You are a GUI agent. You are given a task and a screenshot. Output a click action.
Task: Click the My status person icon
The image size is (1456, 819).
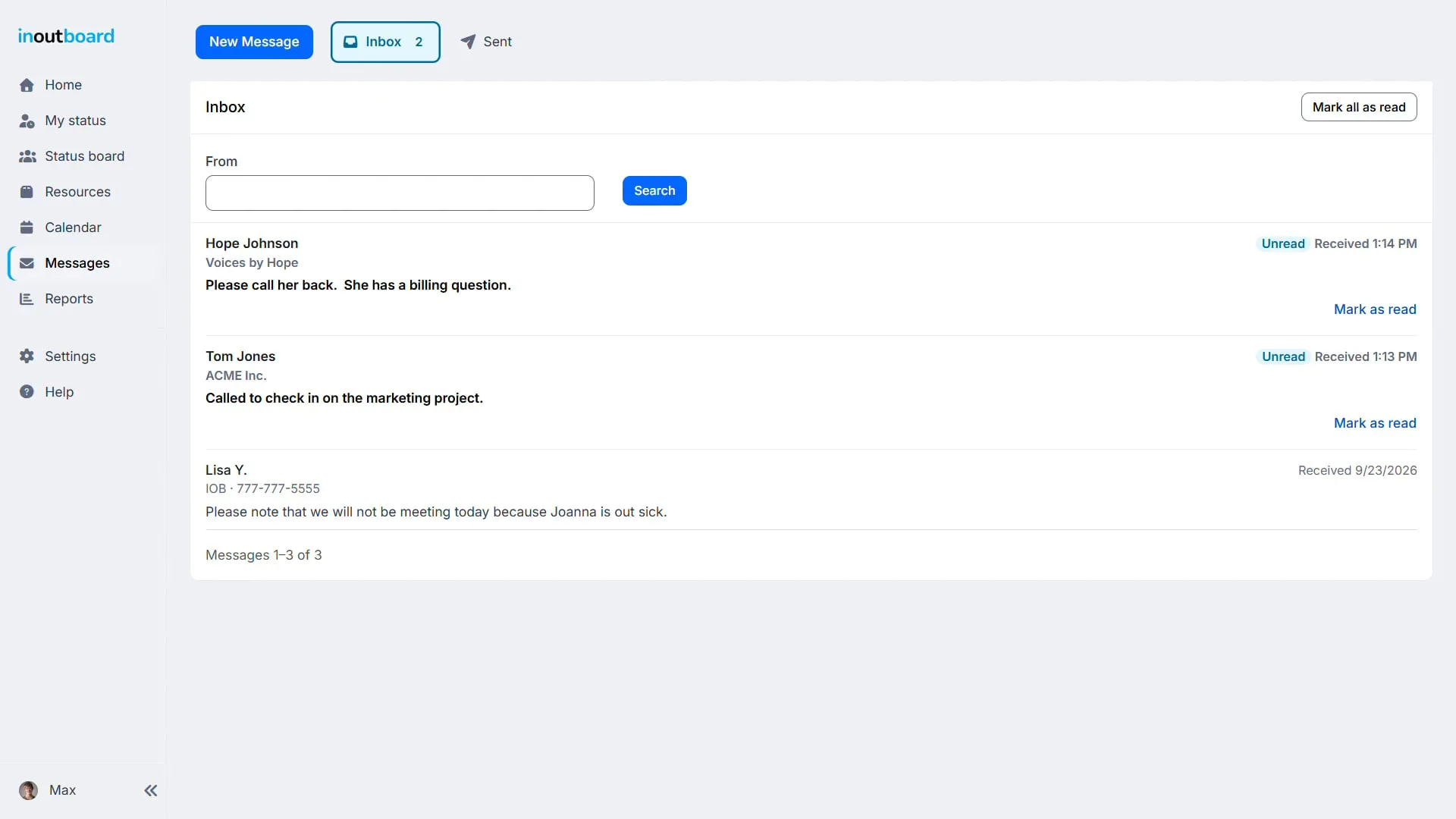click(27, 121)
